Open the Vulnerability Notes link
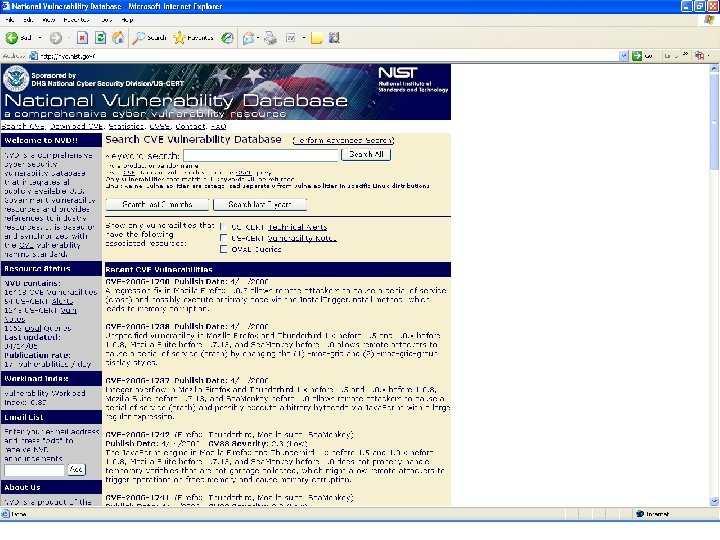 pyautogui.click(x=302, y=238)
